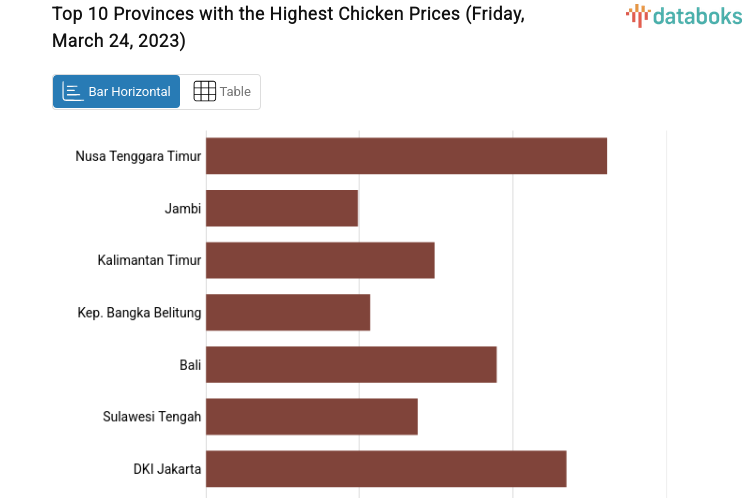The height and width of the screenshot is (498, 753).
Task: Click the Kalimantan Timur axis label
Action: pos(149,260)
